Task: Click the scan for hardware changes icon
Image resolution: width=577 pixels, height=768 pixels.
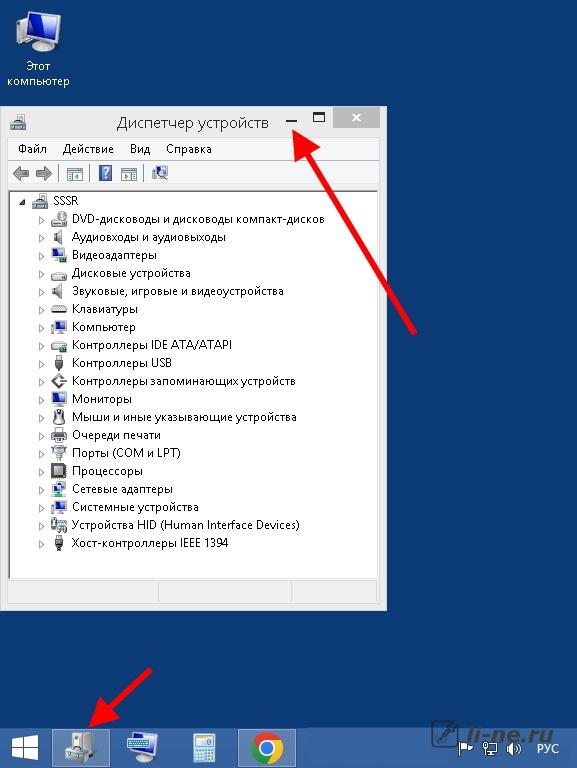Action: tap(160, 173)
